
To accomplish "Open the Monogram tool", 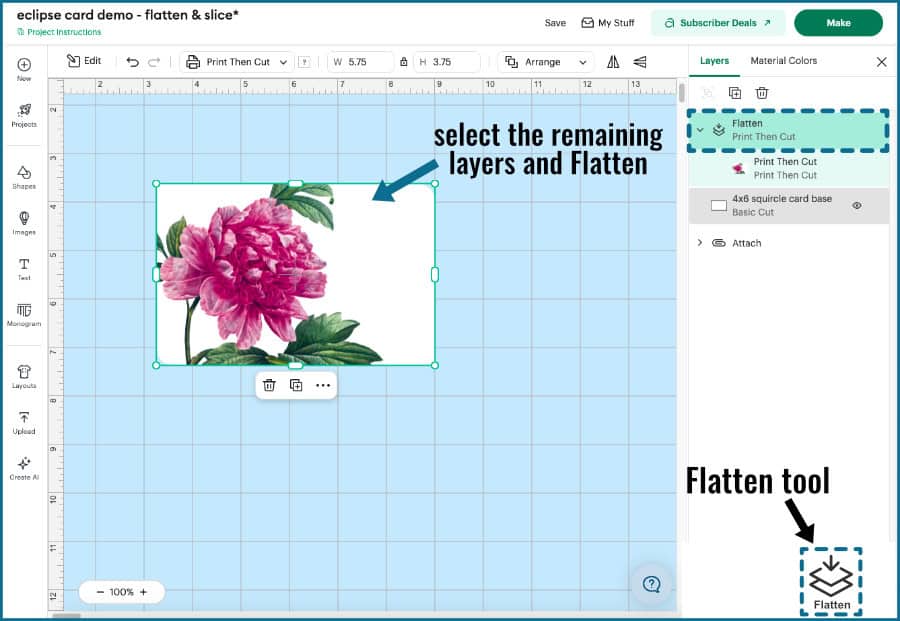I will click(x=24, y=315).
